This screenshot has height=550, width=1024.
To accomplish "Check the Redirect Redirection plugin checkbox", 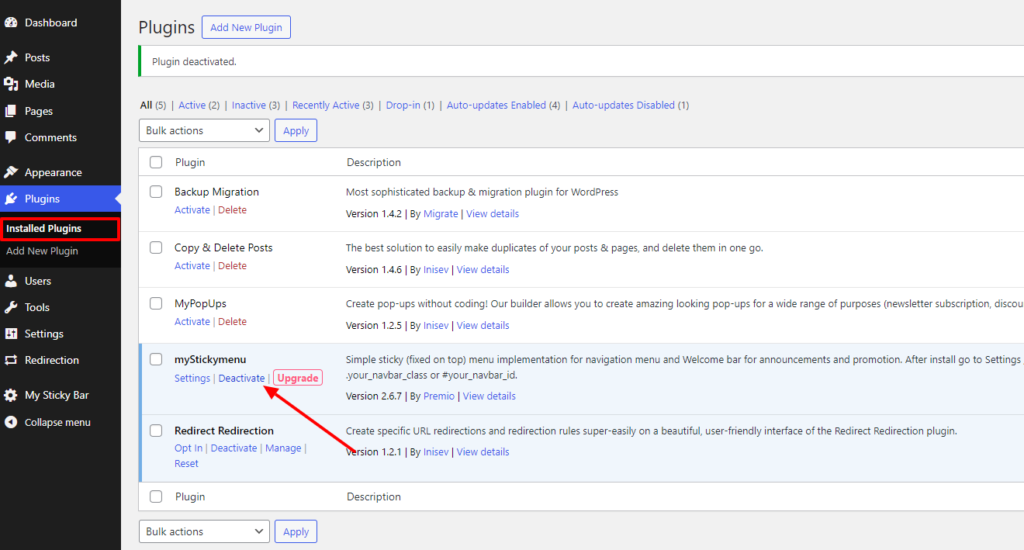I will pos(156,430).
